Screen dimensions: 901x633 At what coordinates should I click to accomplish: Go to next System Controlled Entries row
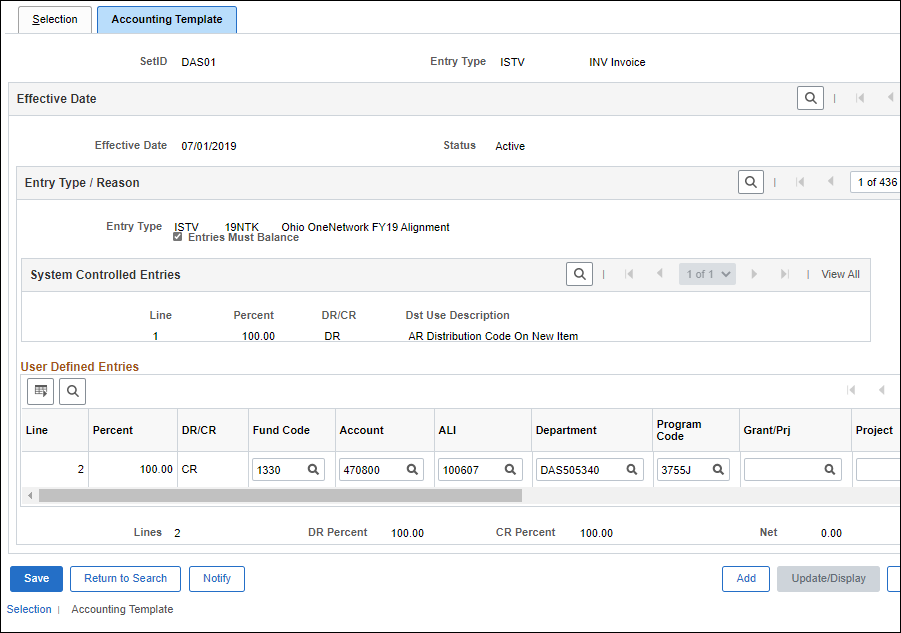pyautogui.click(x=754, y=274)
